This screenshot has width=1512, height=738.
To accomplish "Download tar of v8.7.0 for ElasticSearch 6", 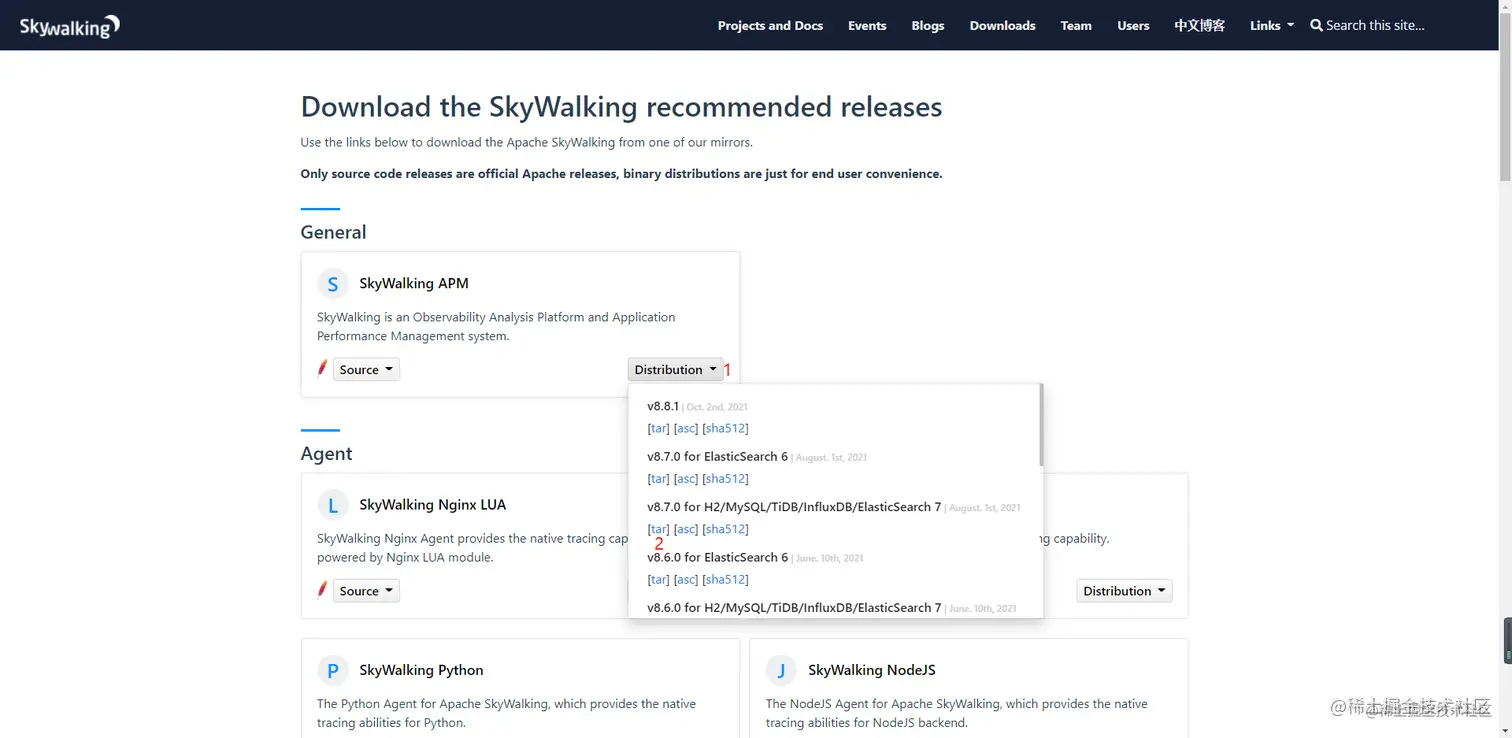I will pos(658,478).
